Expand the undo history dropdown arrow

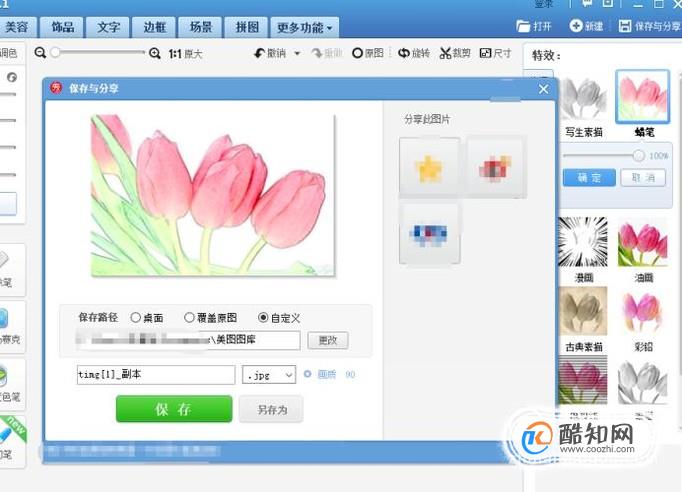[298, 54]
